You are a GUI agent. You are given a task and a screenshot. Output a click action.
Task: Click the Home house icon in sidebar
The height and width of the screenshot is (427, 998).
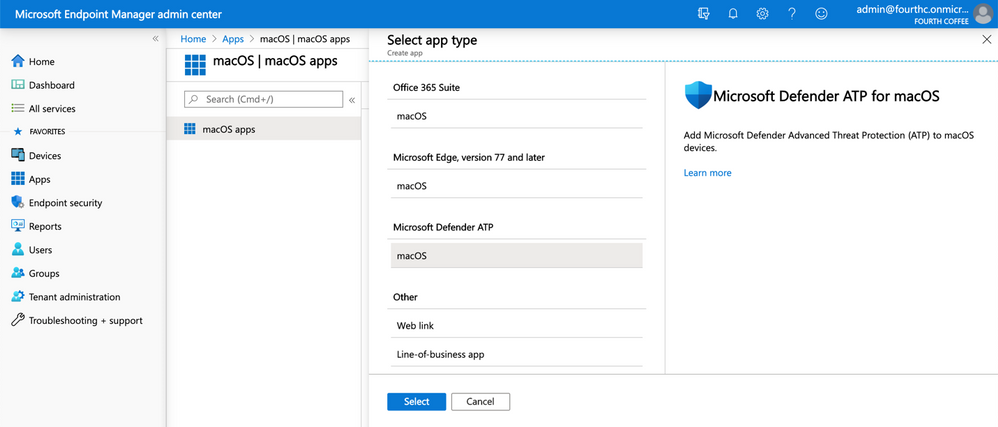click(18, 62)
